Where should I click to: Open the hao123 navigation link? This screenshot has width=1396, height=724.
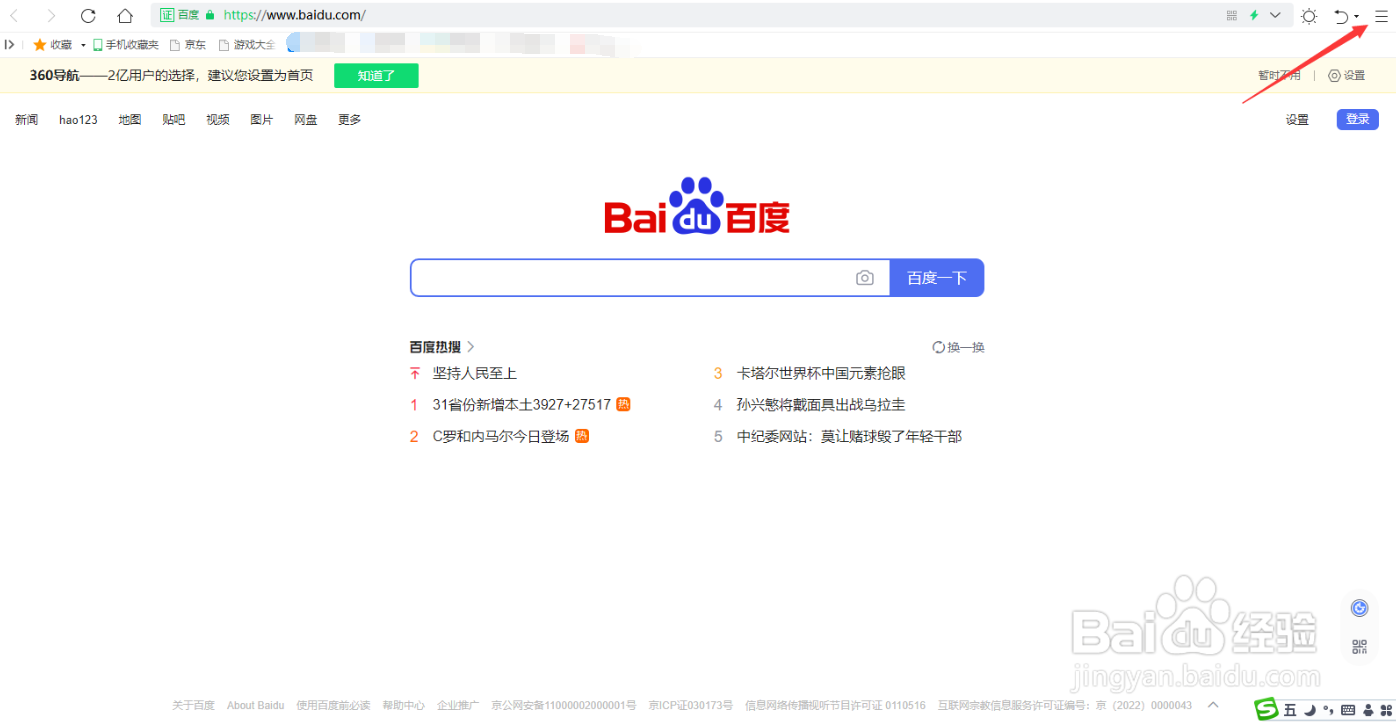pos(78,120)
